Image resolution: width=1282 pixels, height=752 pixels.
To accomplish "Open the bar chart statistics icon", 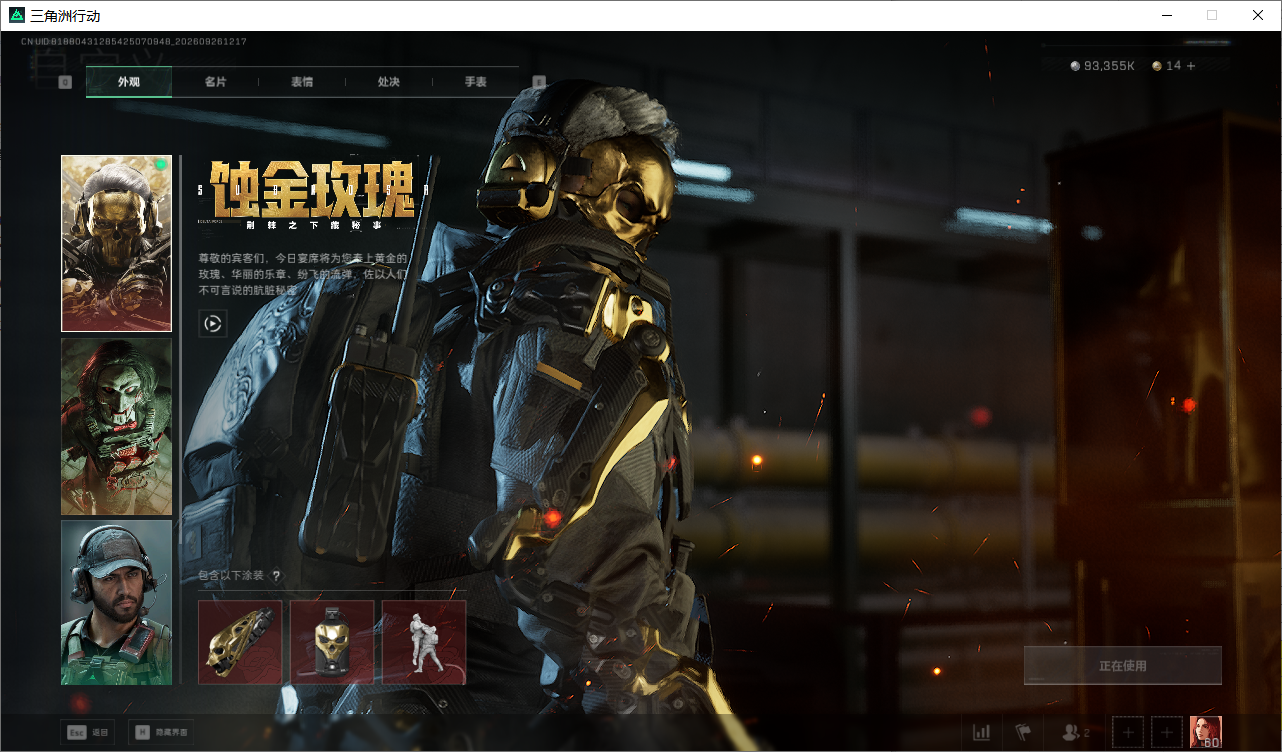I will 982,733.
